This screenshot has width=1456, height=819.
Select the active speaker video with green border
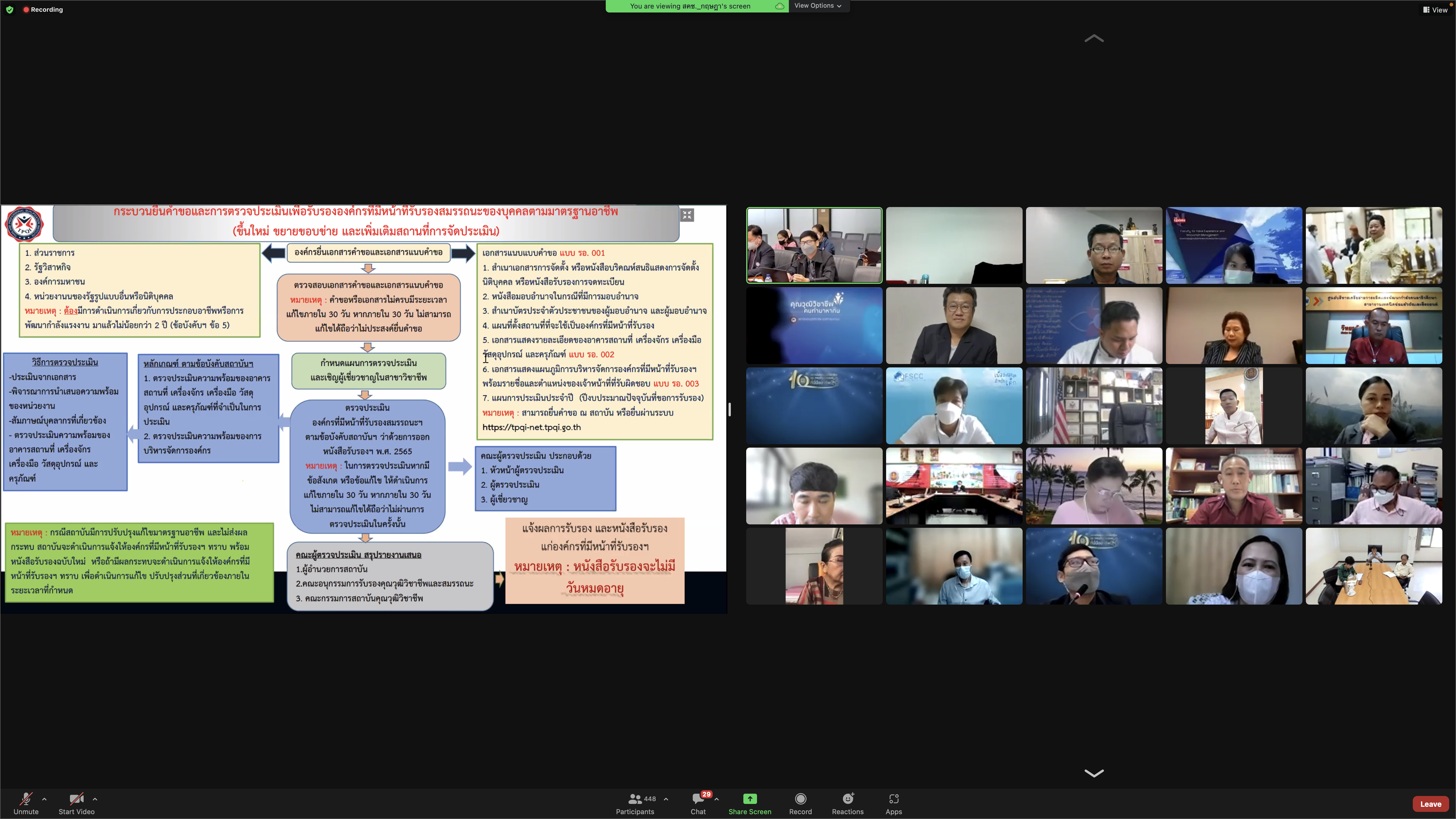pos(814,245)
